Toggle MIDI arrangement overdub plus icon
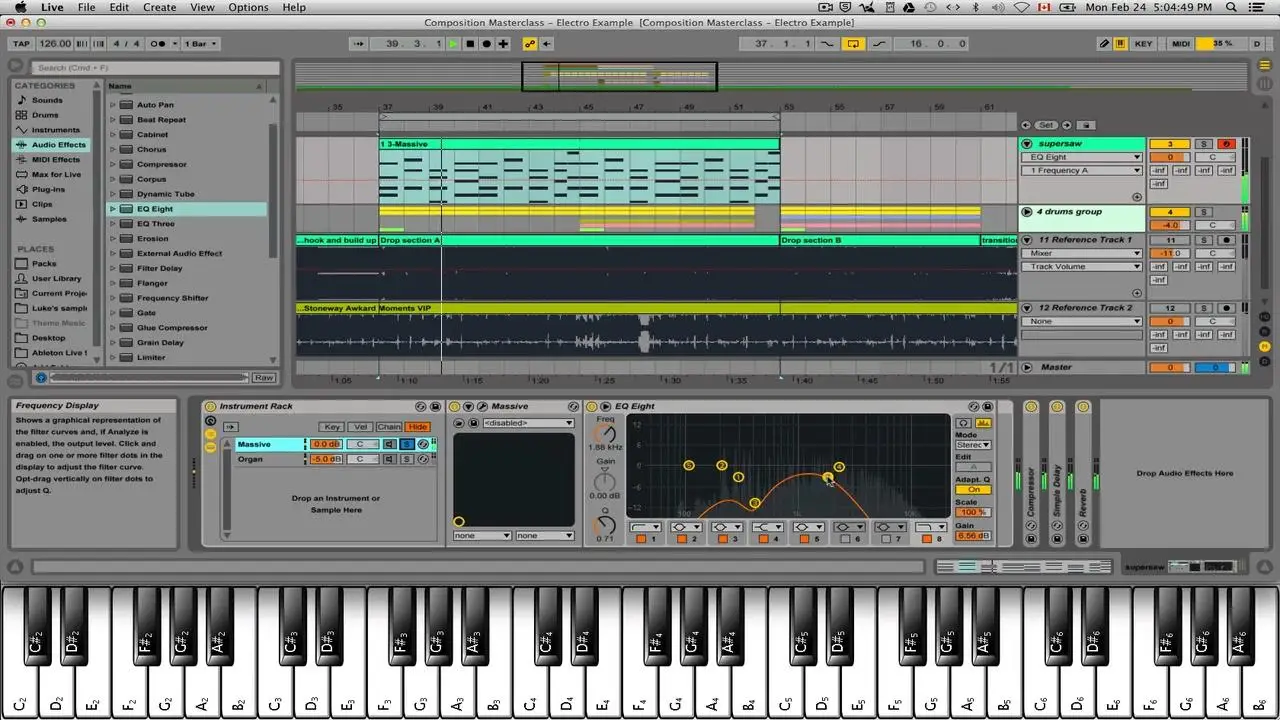 (503, 44)
